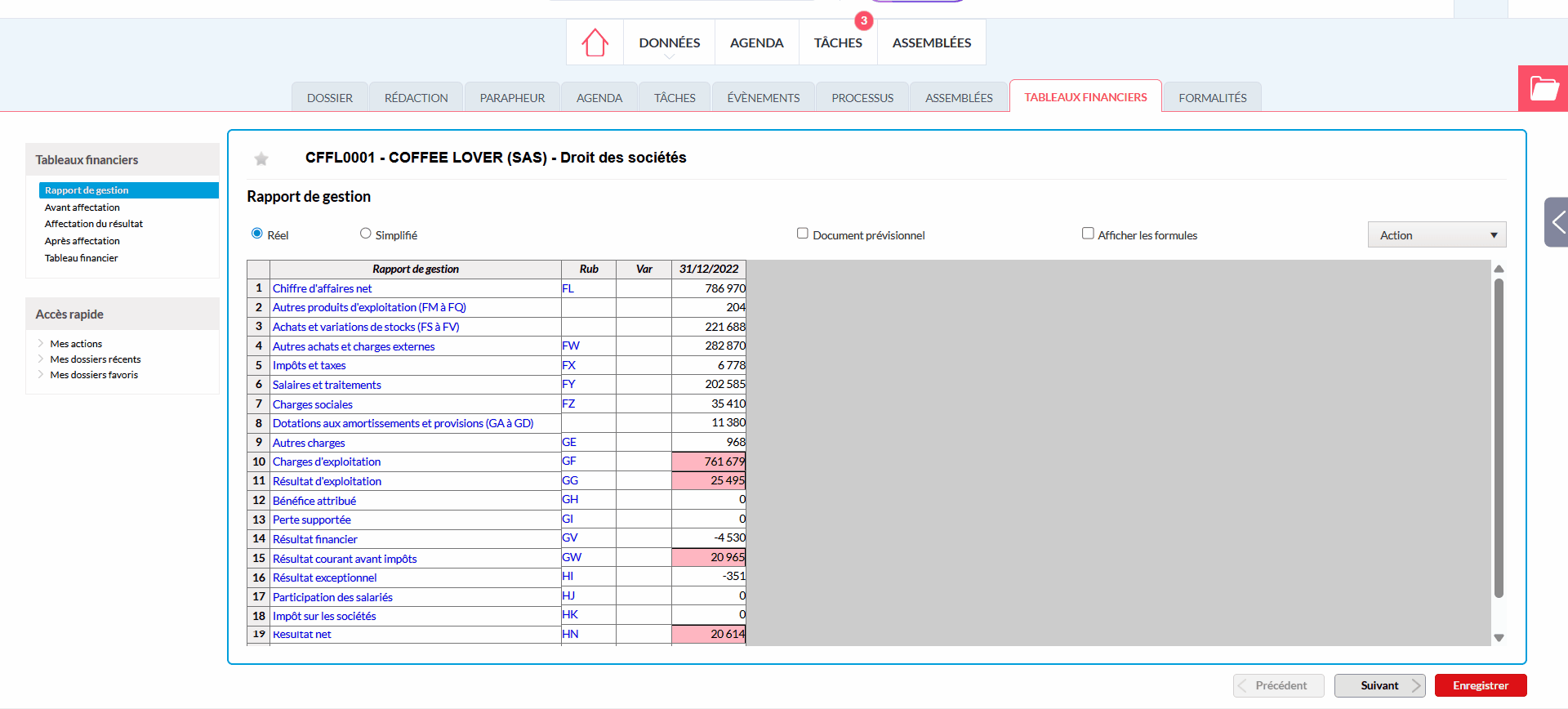Click Dotations aux amortissements et provisions

click(x=403, y=423)
